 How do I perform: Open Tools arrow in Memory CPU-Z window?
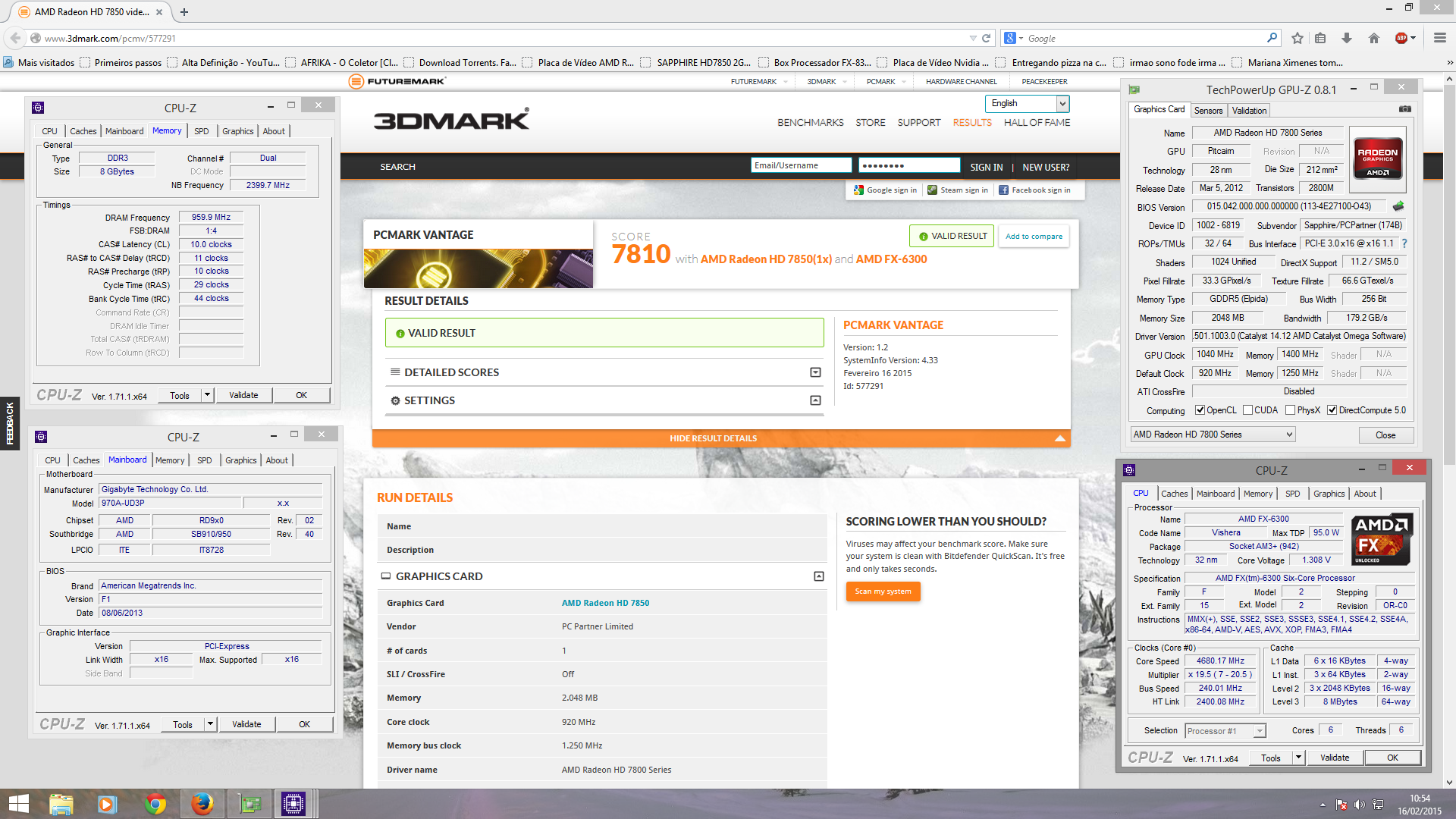(207, 395)
